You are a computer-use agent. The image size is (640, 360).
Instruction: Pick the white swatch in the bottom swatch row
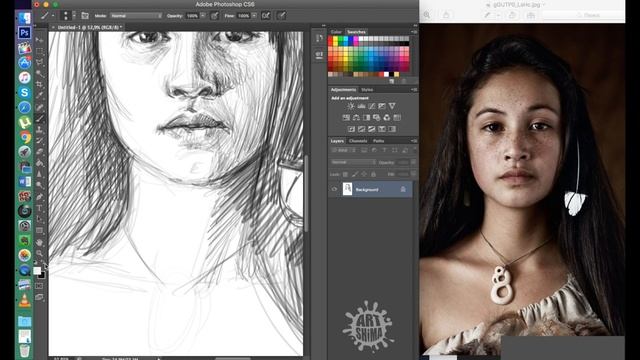pos(386,74)
